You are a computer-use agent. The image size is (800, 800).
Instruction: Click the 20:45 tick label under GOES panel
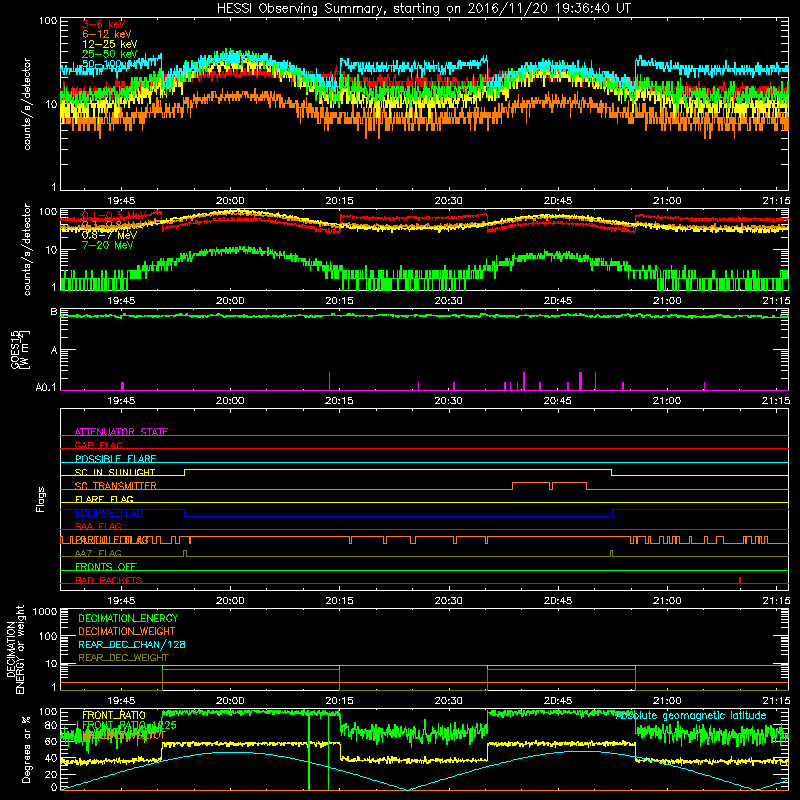click(558, 401)
